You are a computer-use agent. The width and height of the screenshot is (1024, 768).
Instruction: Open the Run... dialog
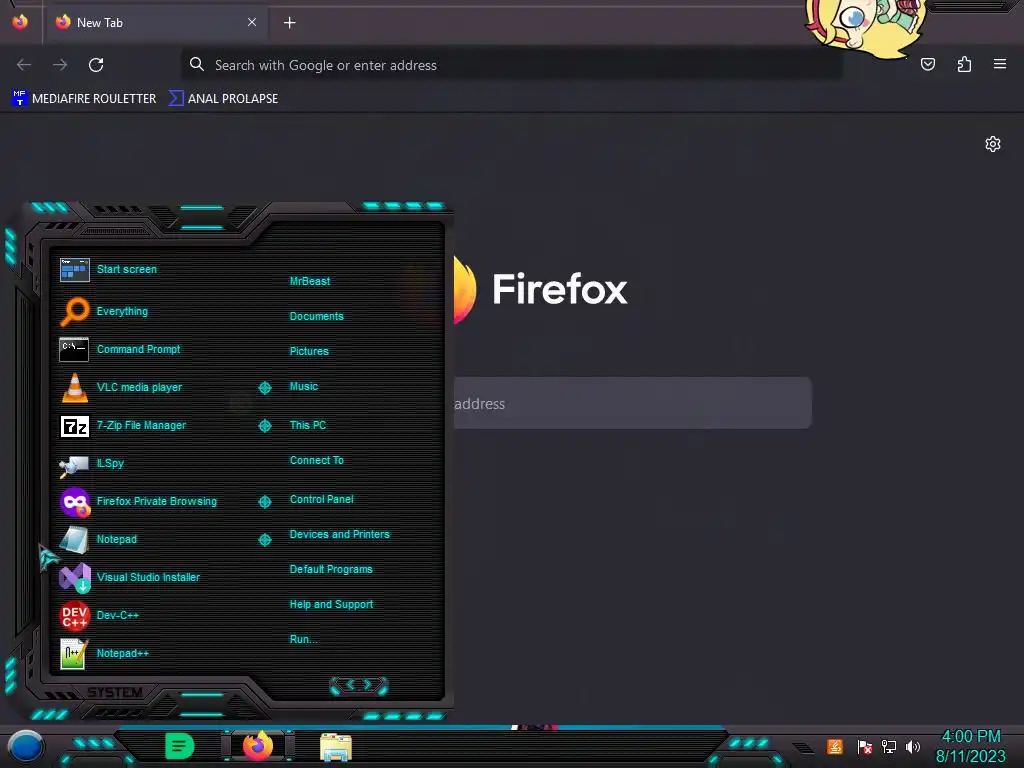pos(304,639)
